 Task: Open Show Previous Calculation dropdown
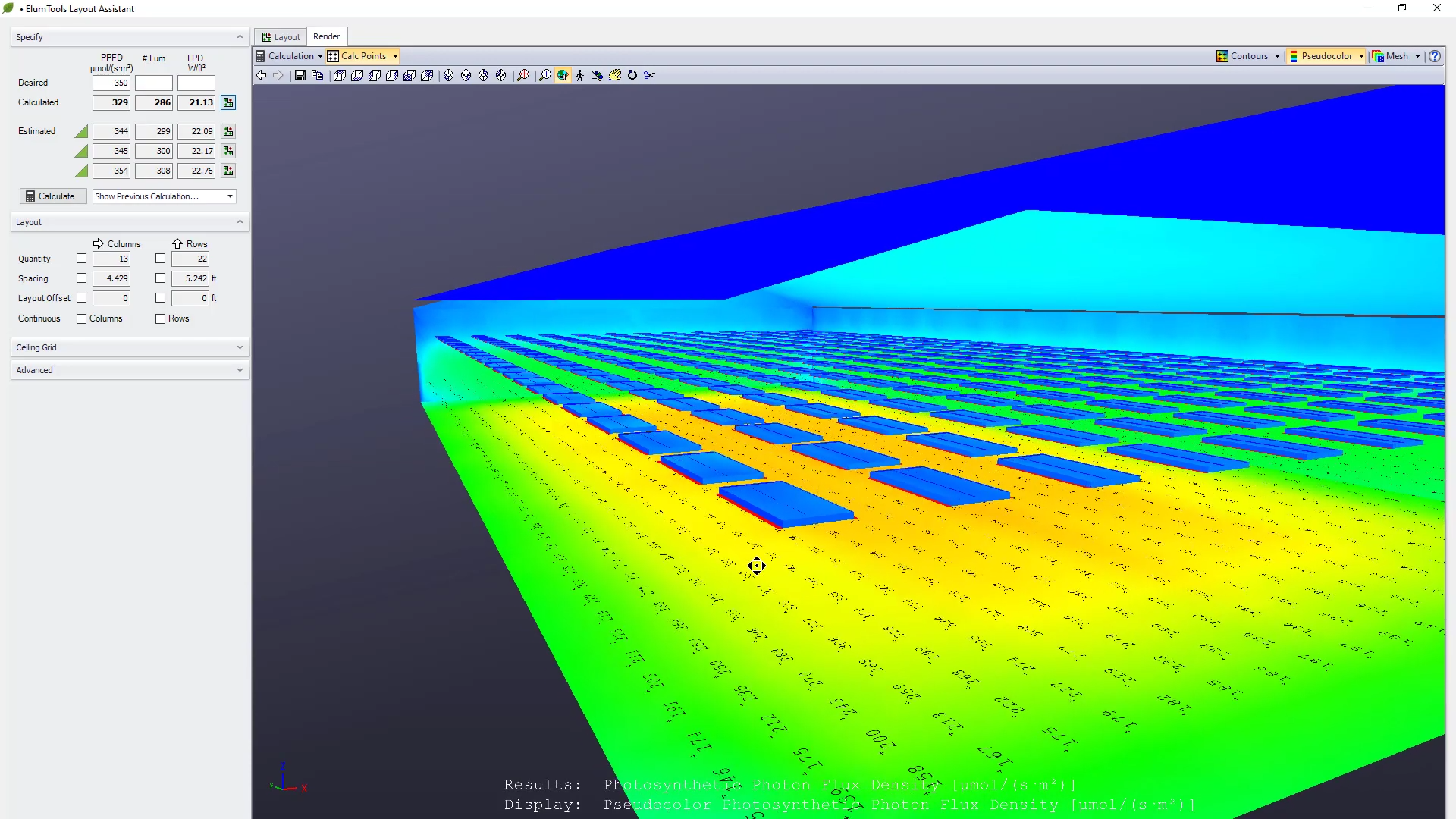[x=229, y=196]
